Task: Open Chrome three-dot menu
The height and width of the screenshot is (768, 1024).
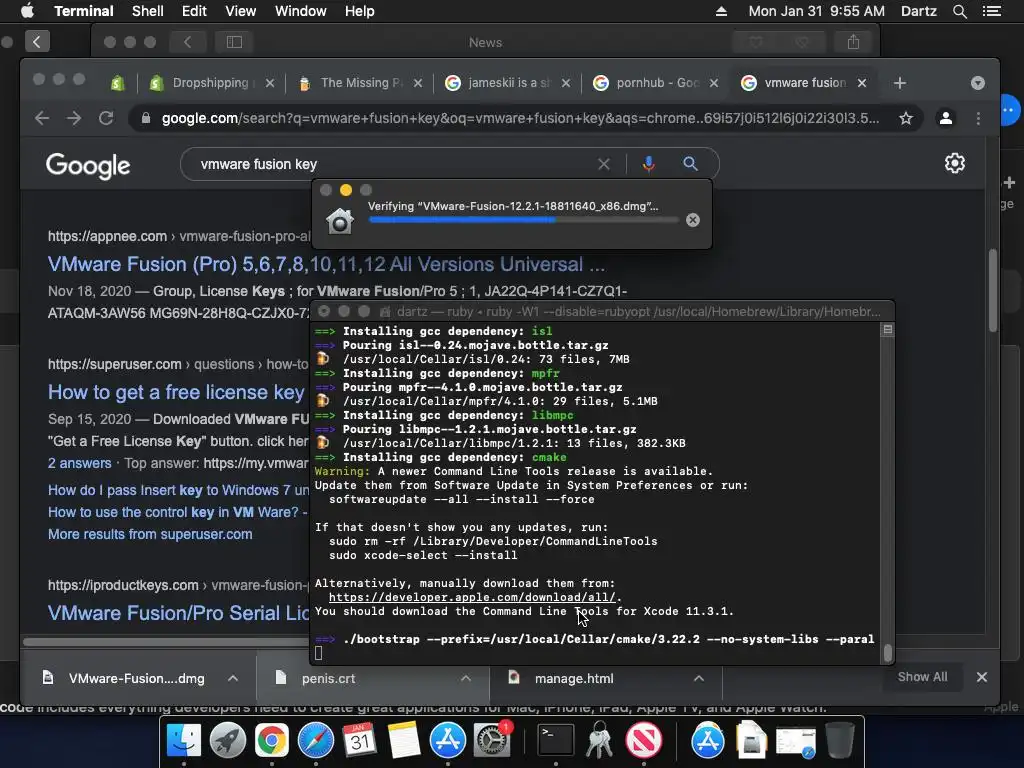Action: [978, 118]
